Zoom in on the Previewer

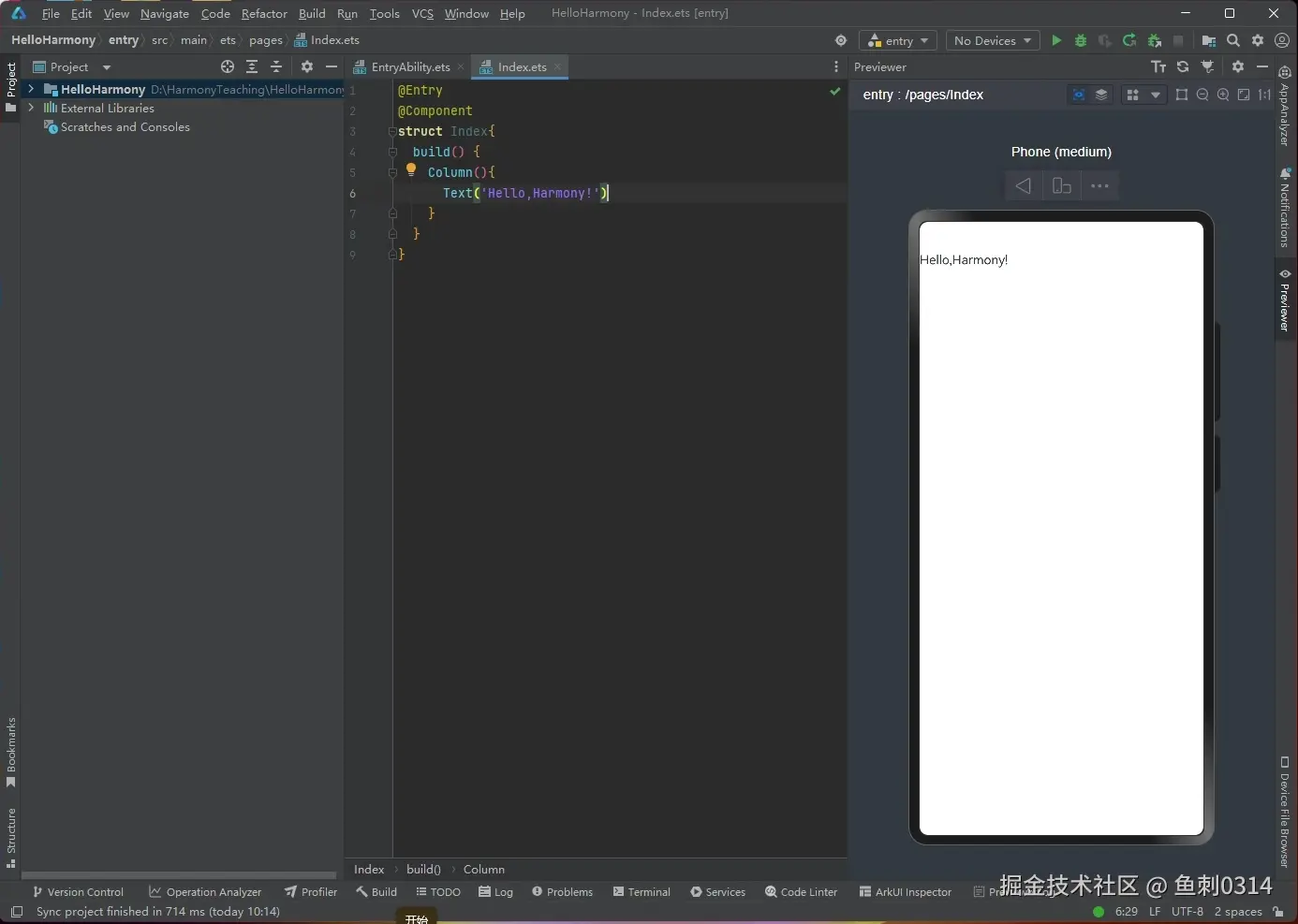click(x=1223, y=95)
